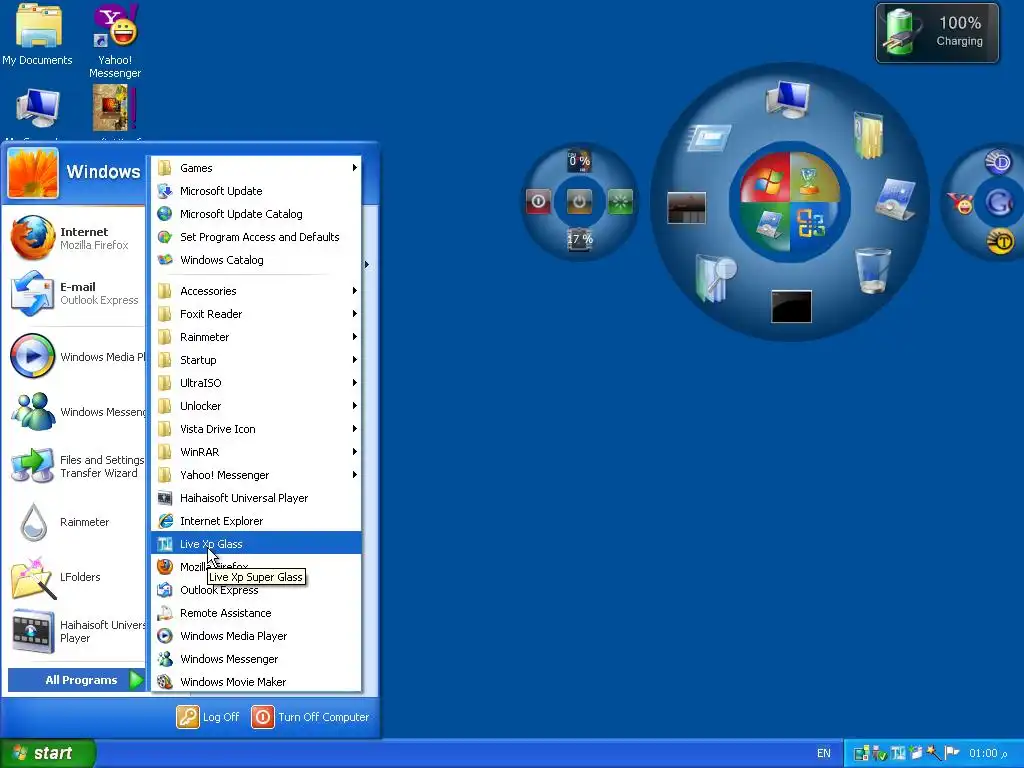Click the folder search magnifier dock icon
Image resolution: width=1024 pixels, height=768 pixels.
[x=716, y=278]
